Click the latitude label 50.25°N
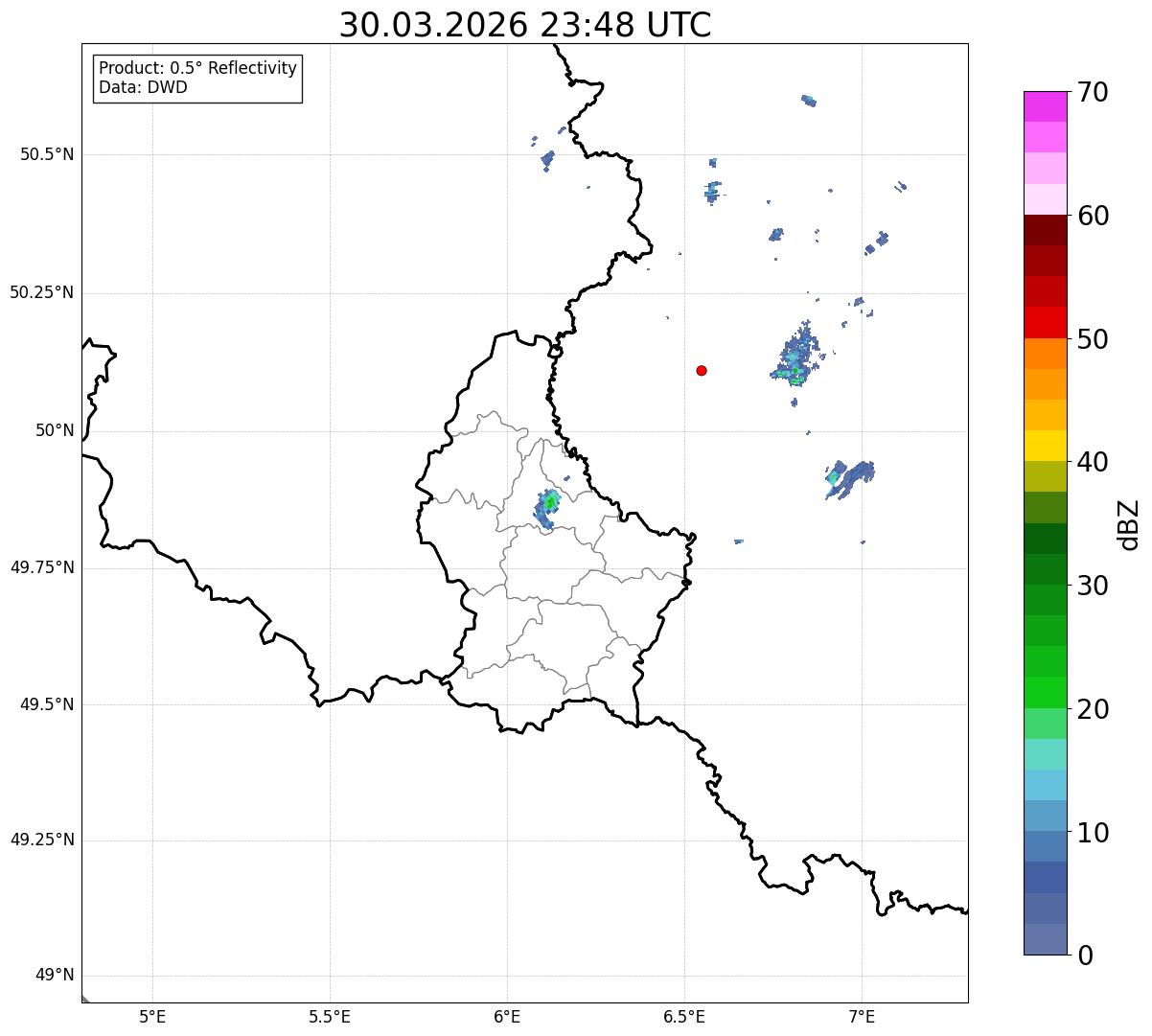This screenshot has height=1036, width=1152. (42, 292)
